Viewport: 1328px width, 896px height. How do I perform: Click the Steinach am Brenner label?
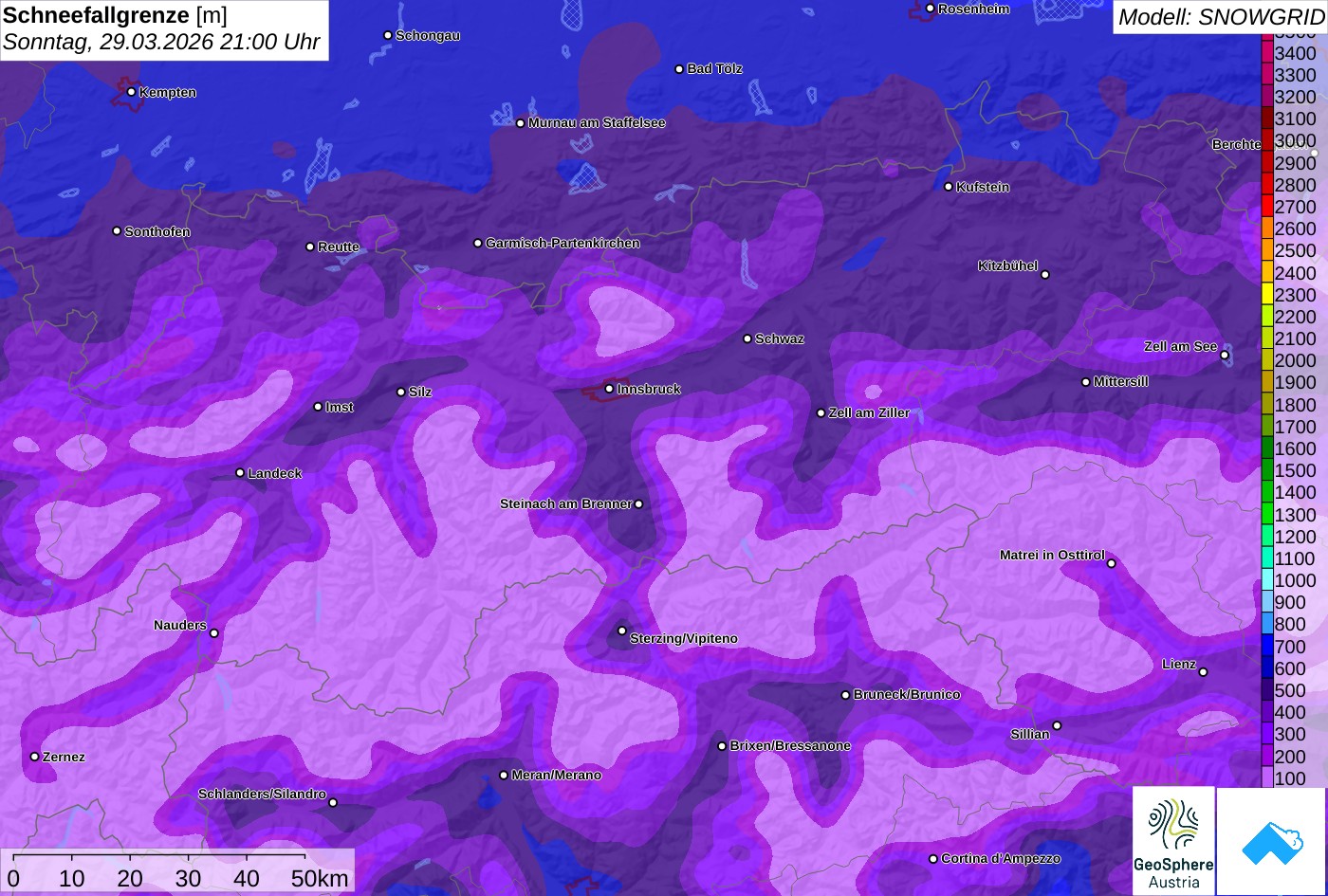point(565,503)
